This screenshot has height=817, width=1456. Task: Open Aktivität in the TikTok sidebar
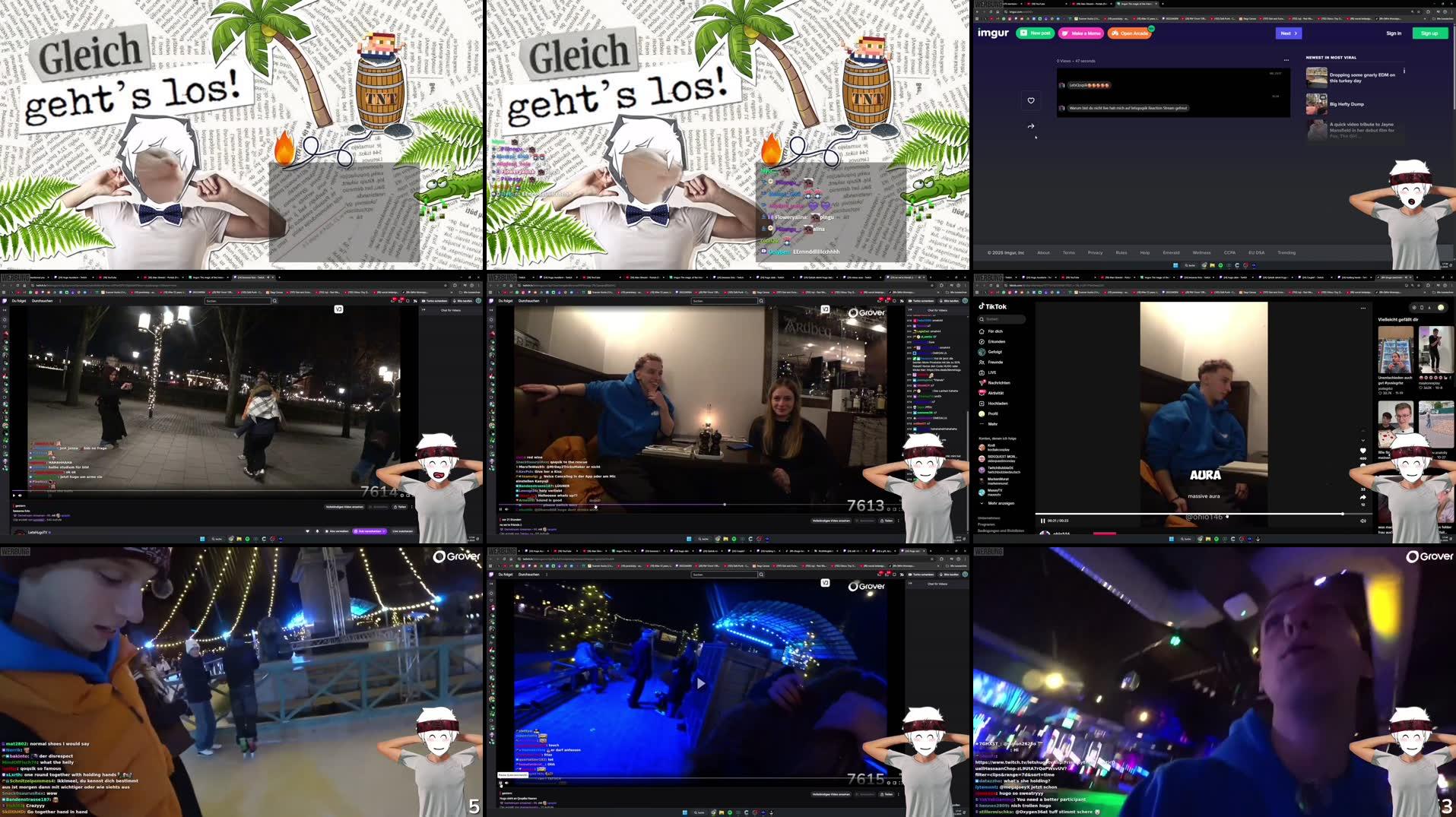(x=994, y=393)
